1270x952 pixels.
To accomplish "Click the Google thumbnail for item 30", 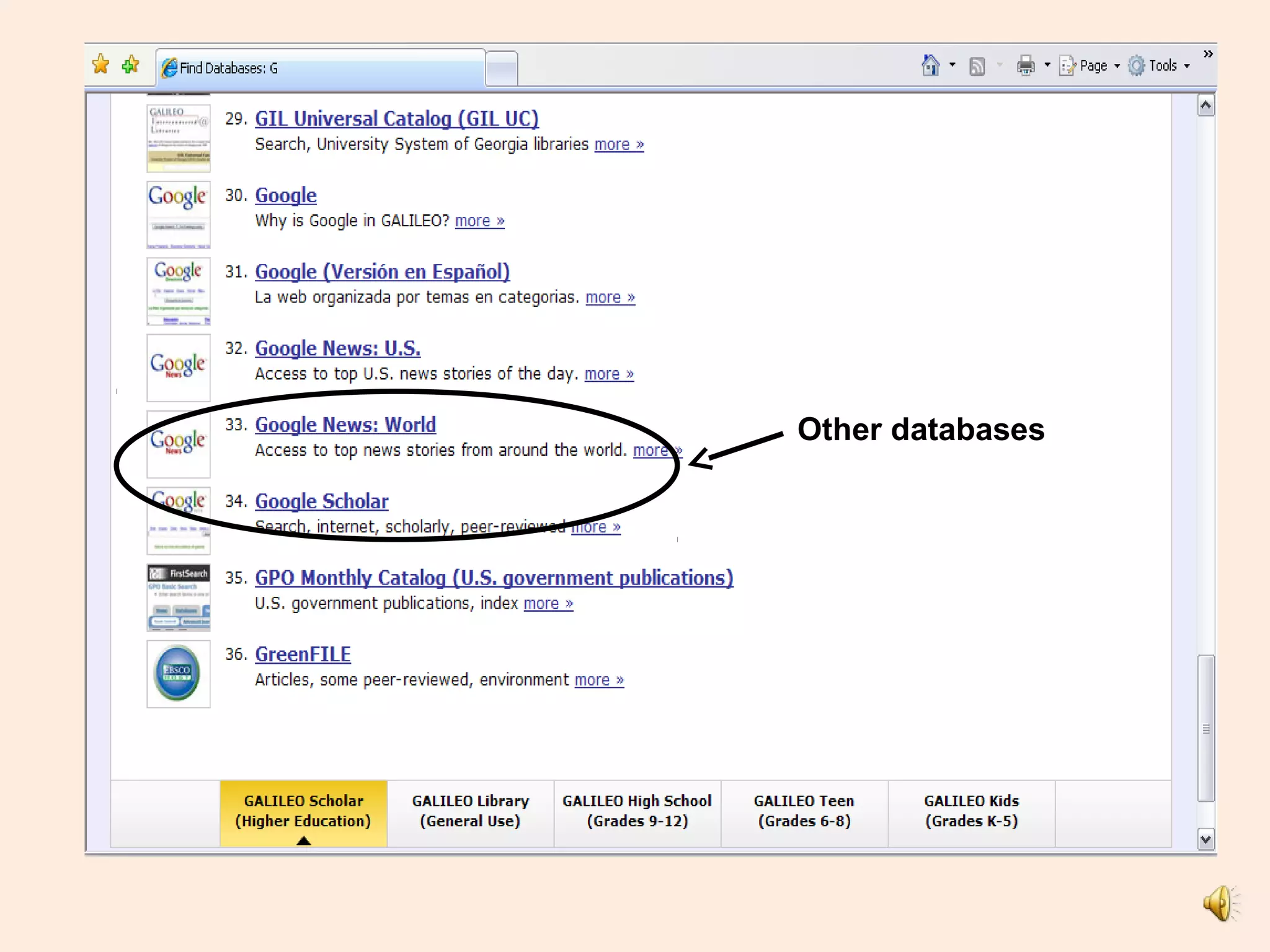I will click(x=179, y=214).
